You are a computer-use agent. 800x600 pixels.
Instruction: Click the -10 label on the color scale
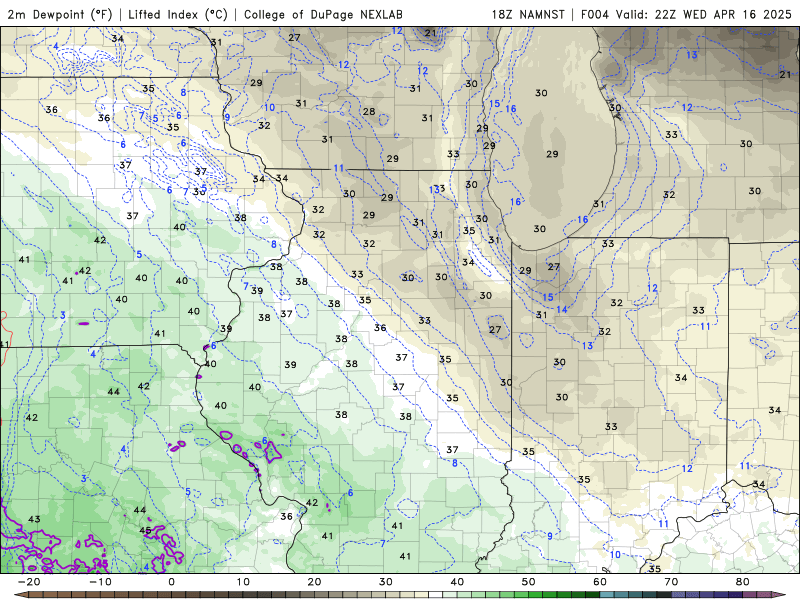tap(100, 582)
